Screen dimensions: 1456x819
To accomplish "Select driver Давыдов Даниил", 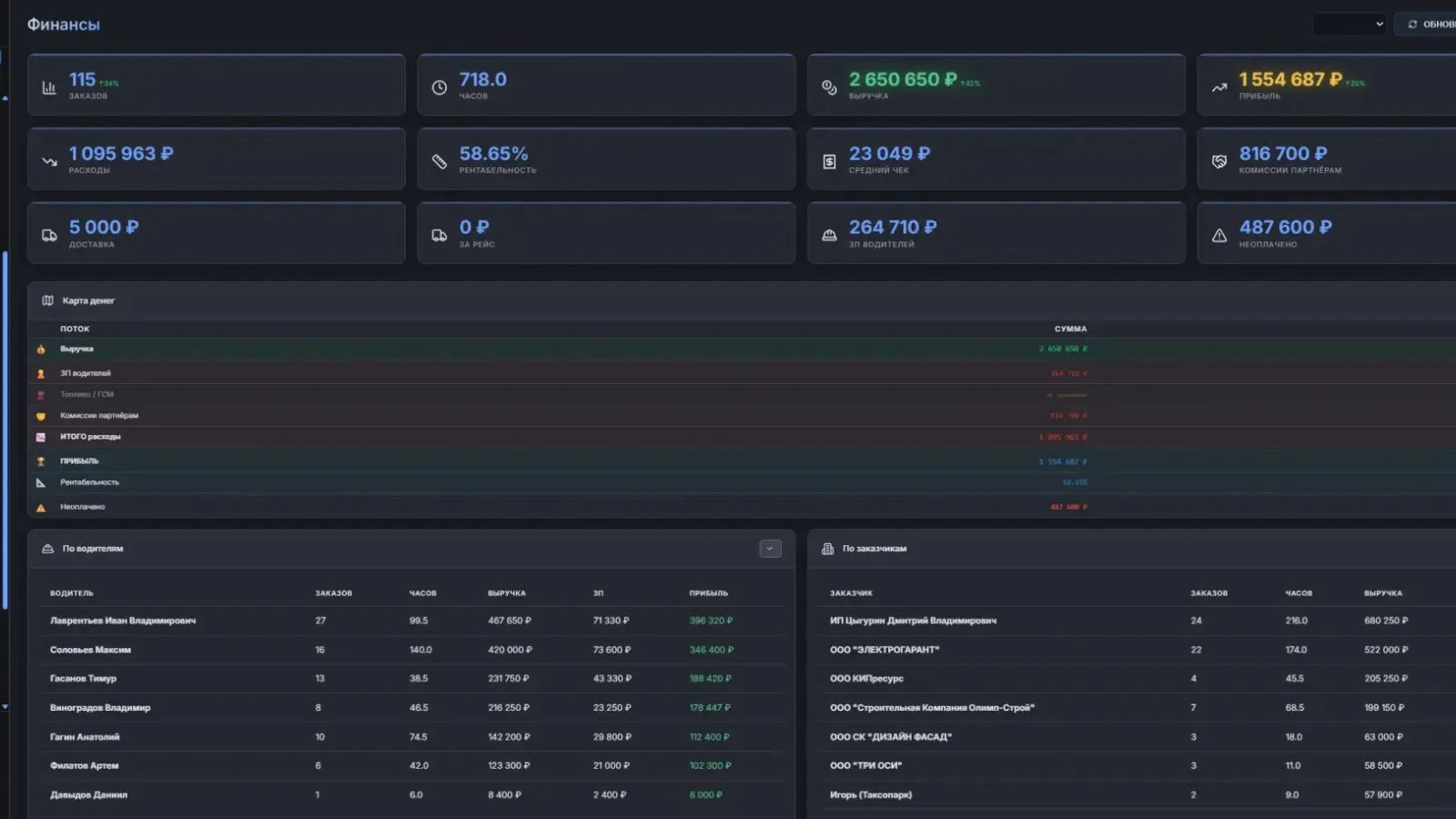I will [88, 795].
